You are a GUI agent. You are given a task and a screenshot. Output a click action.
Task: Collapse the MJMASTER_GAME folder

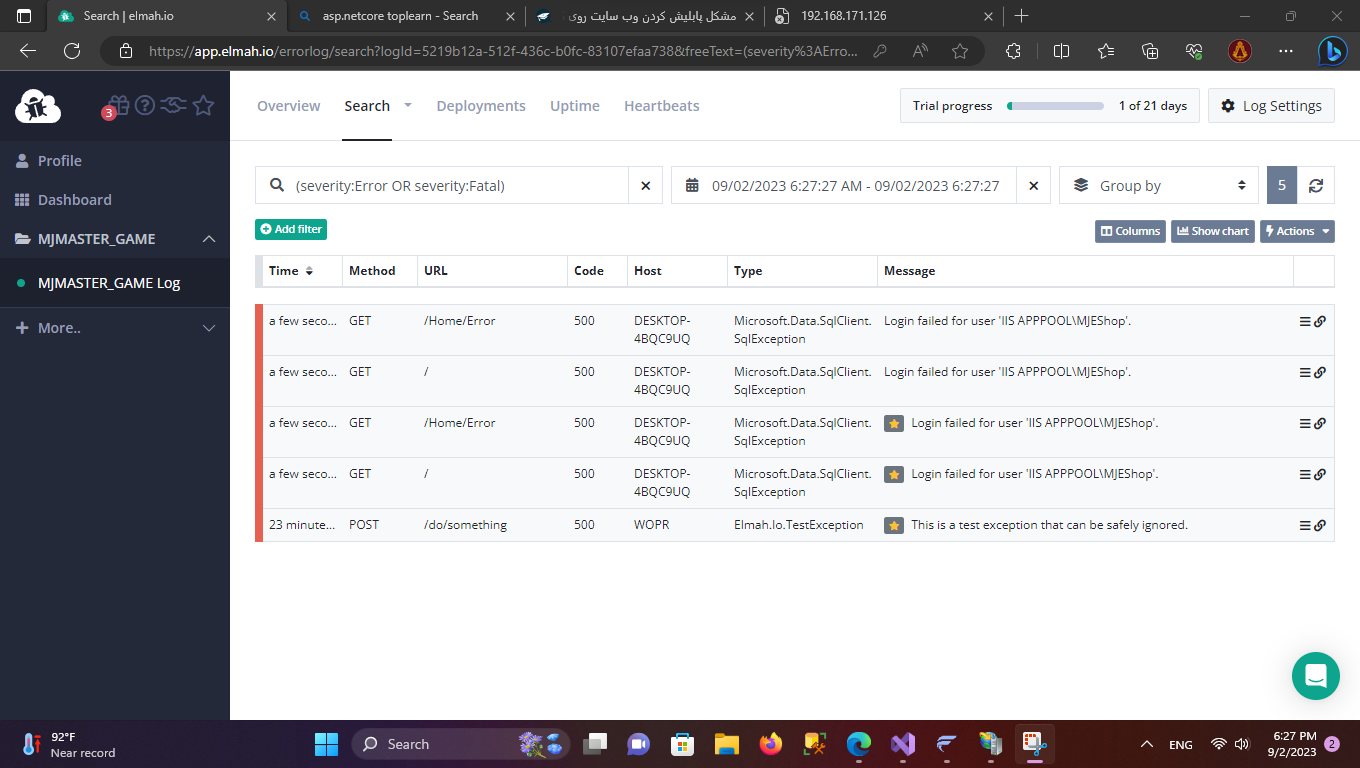209,239
